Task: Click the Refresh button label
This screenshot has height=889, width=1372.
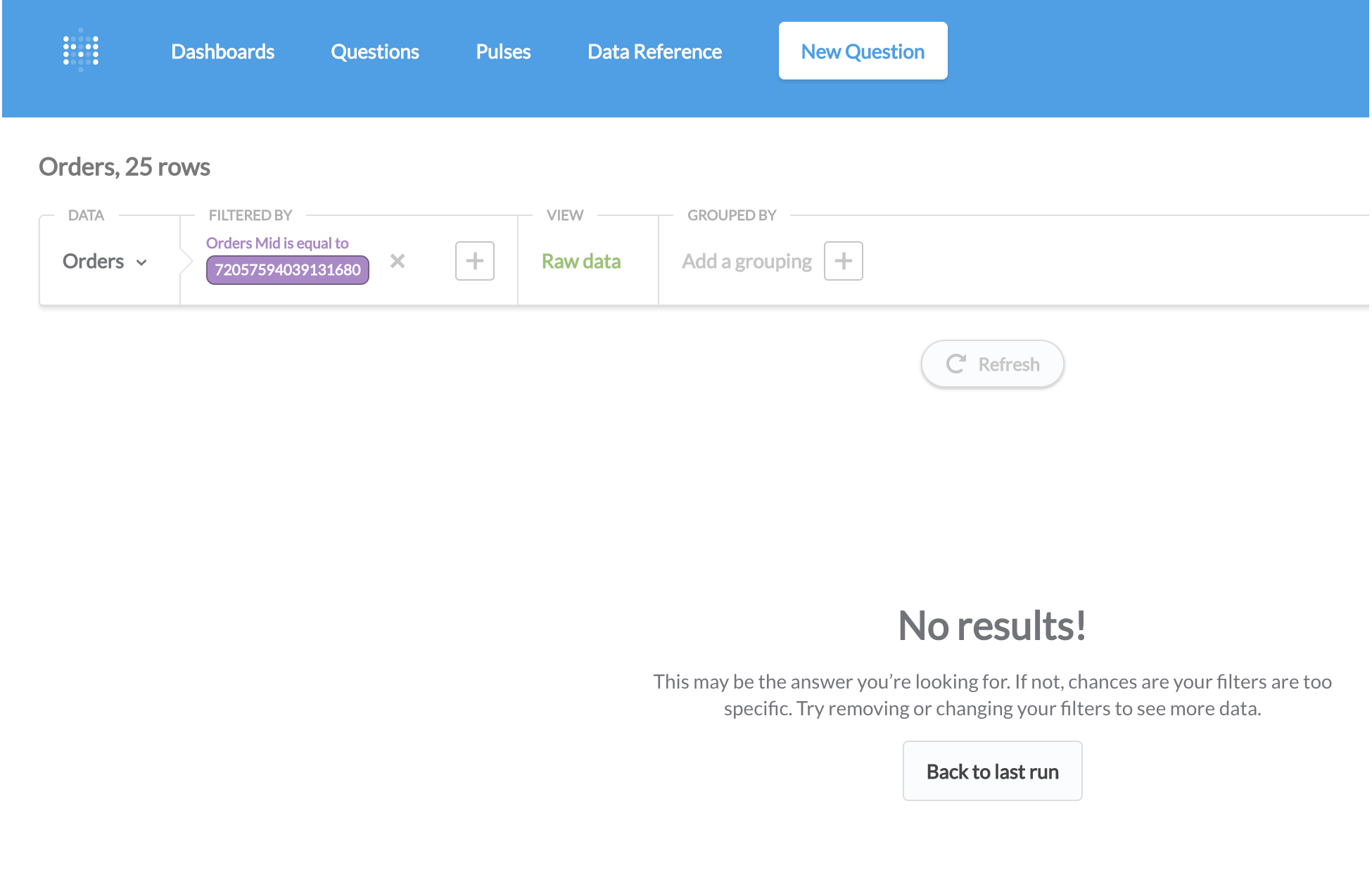Action: [1008, 364]
